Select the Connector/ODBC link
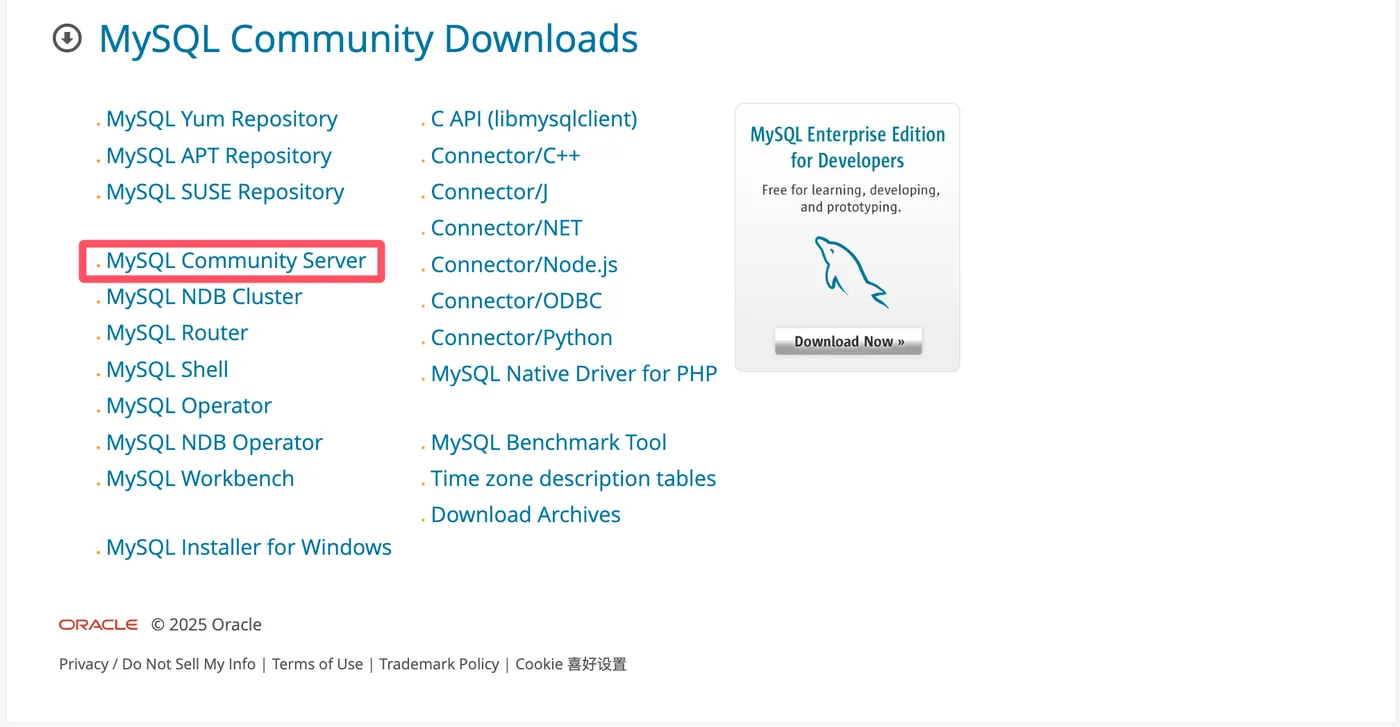The image size is (1400, 727). point(516,301)
